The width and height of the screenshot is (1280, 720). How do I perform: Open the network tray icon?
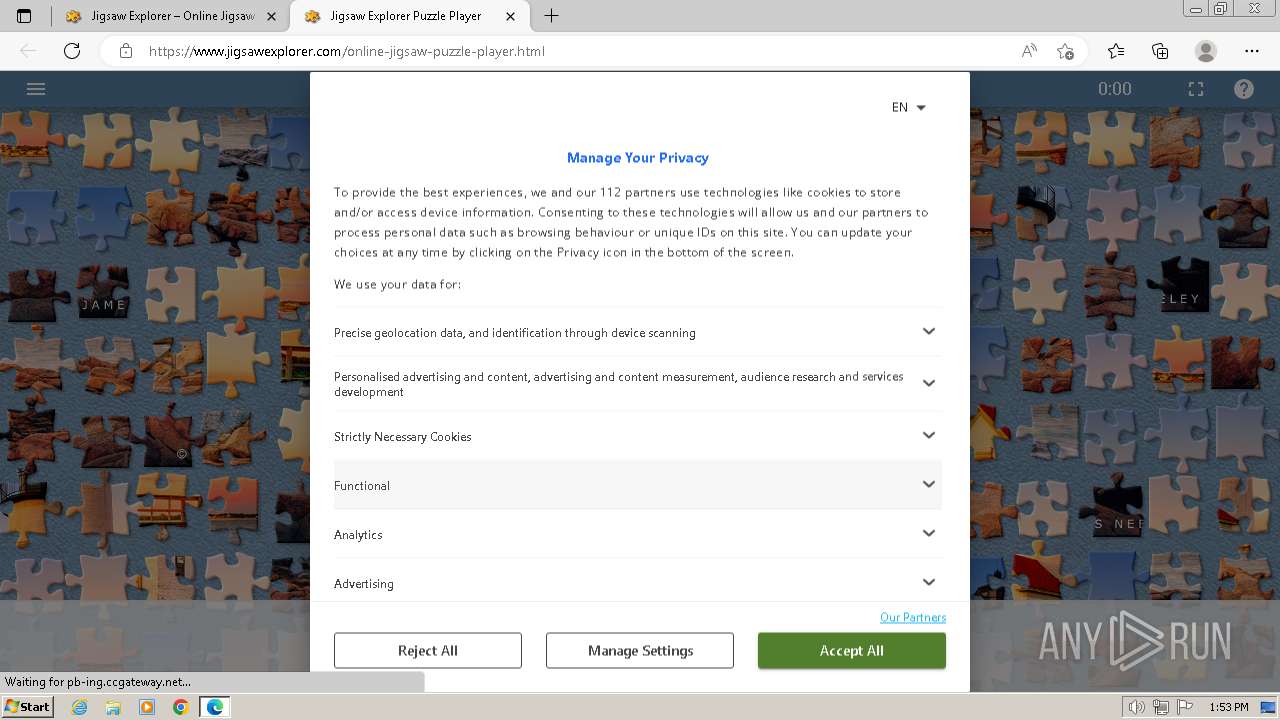pos(1161,707)
